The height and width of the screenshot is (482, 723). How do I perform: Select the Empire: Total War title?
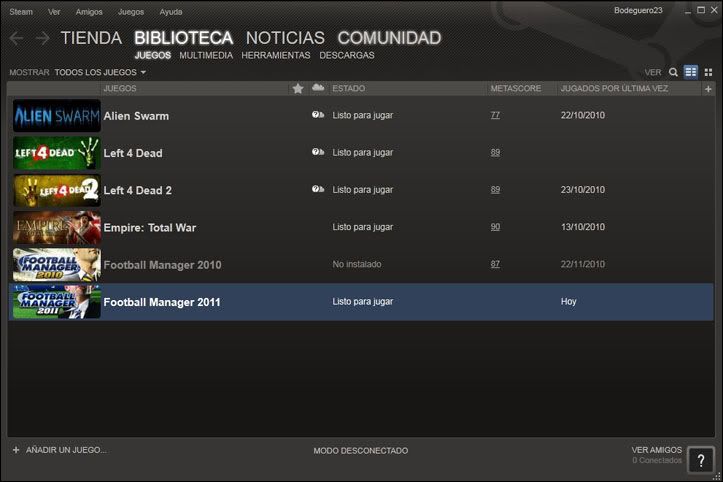pos(150,228)
